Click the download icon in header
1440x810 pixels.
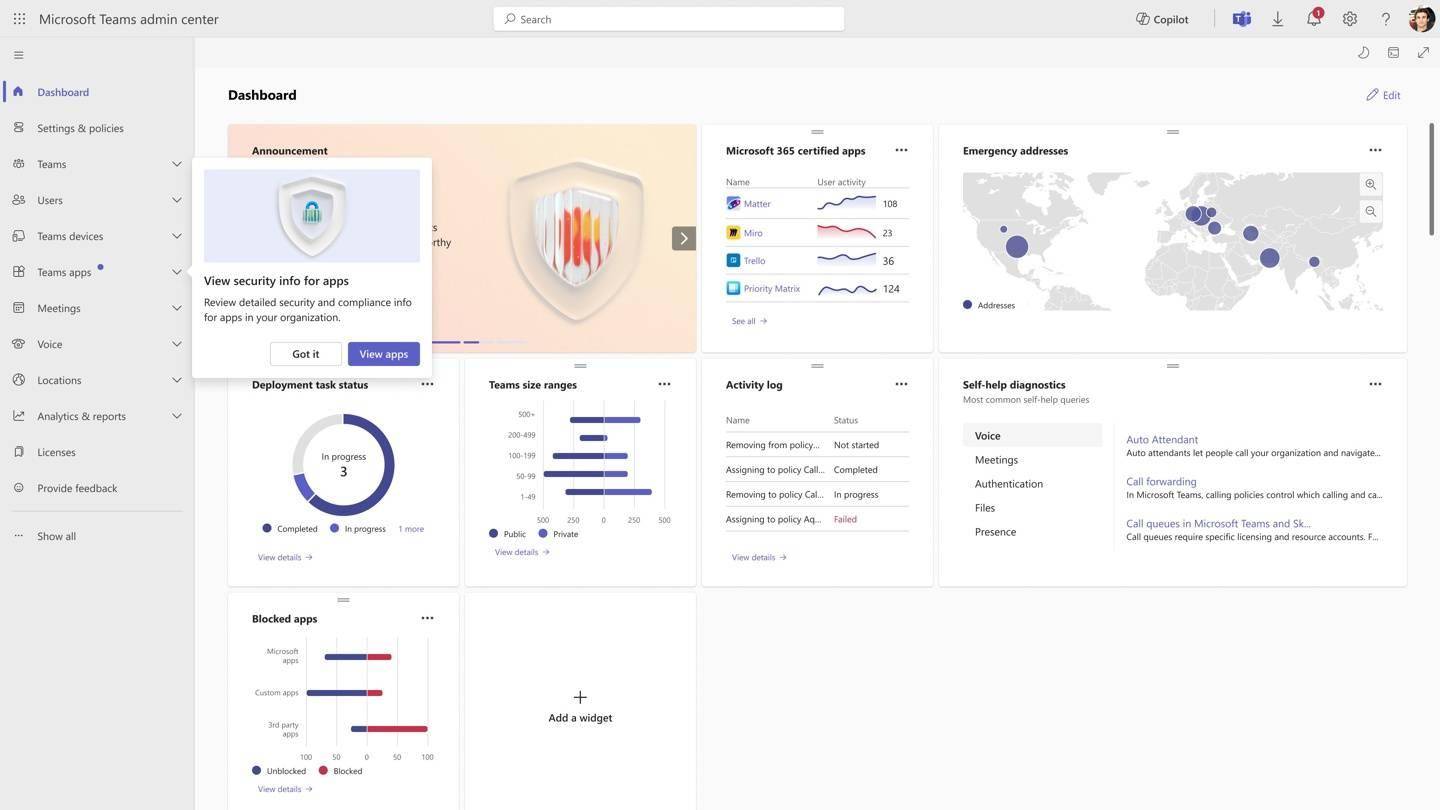tap(1277, 18)
